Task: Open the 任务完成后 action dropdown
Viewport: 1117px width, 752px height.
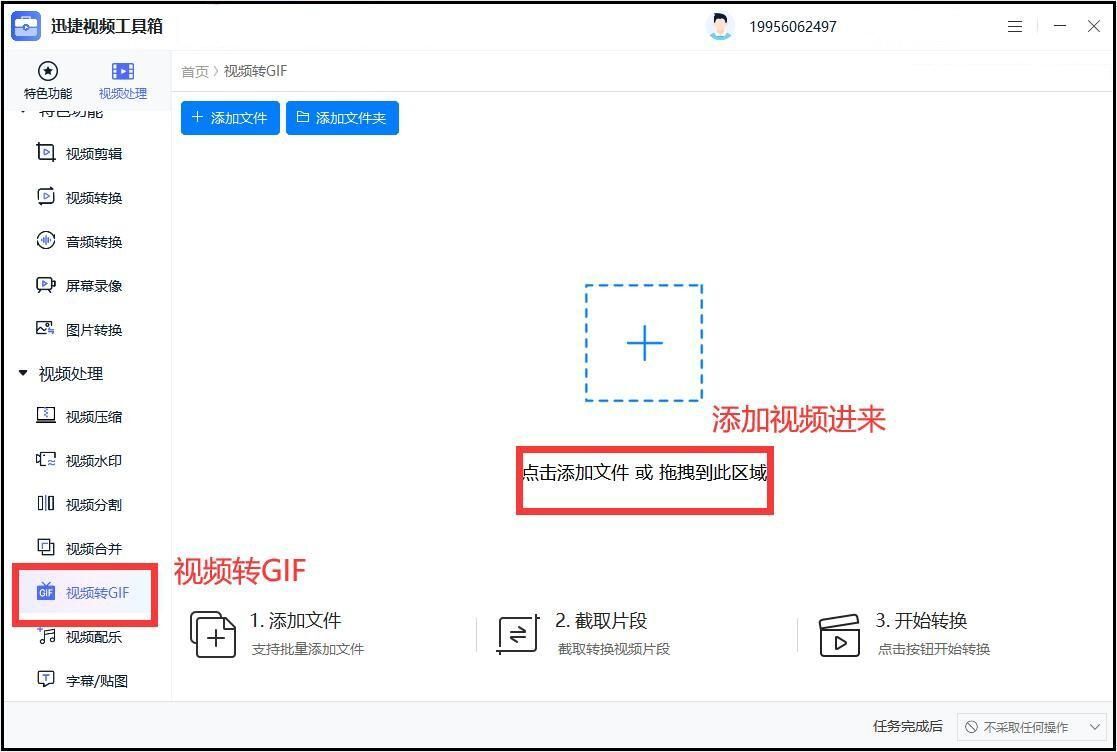Action: [1032, 726]
